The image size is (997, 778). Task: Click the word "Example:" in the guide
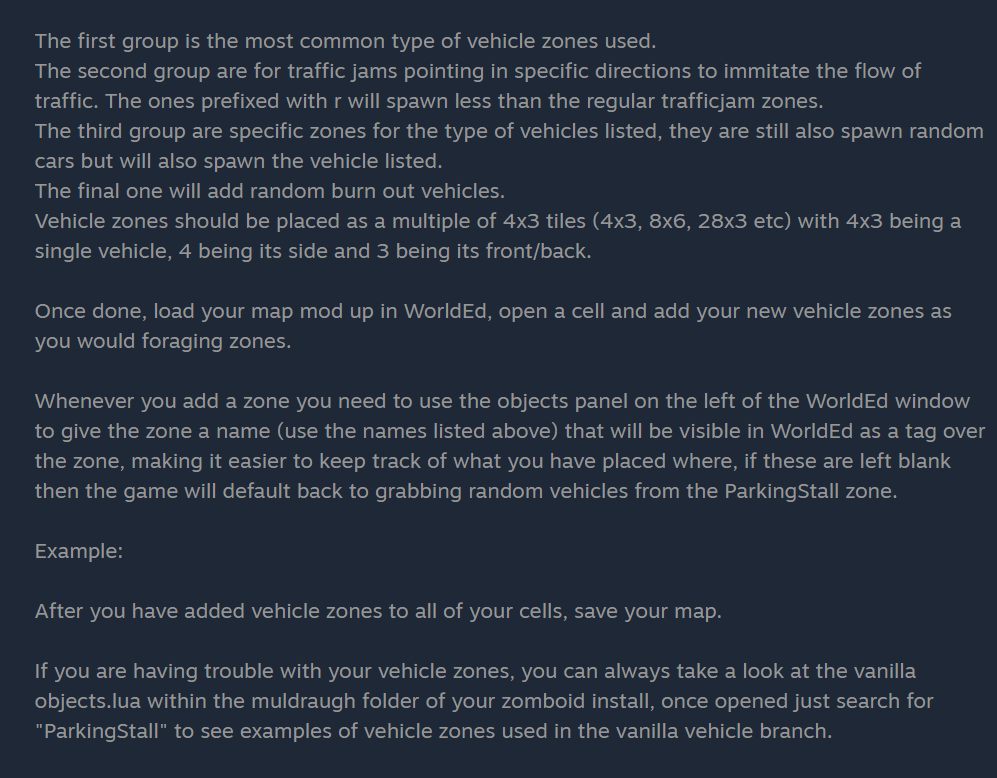(x=79, y=551)
